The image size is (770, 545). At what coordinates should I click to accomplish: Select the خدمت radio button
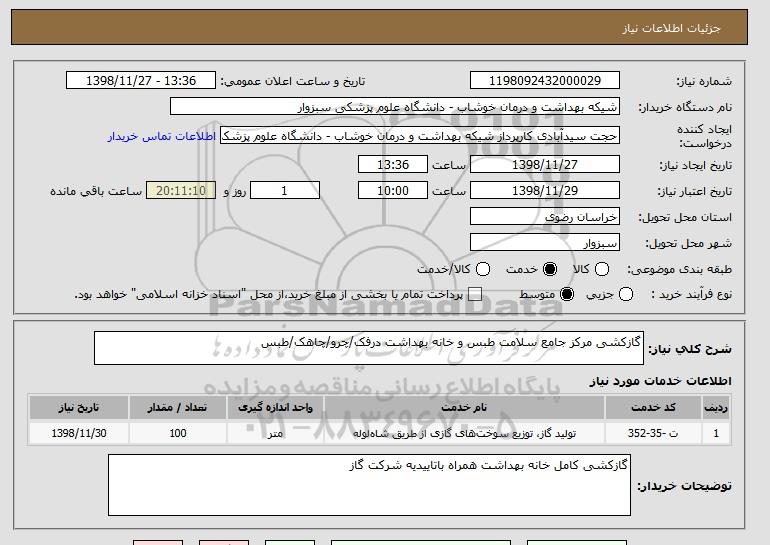pos(550,269)
